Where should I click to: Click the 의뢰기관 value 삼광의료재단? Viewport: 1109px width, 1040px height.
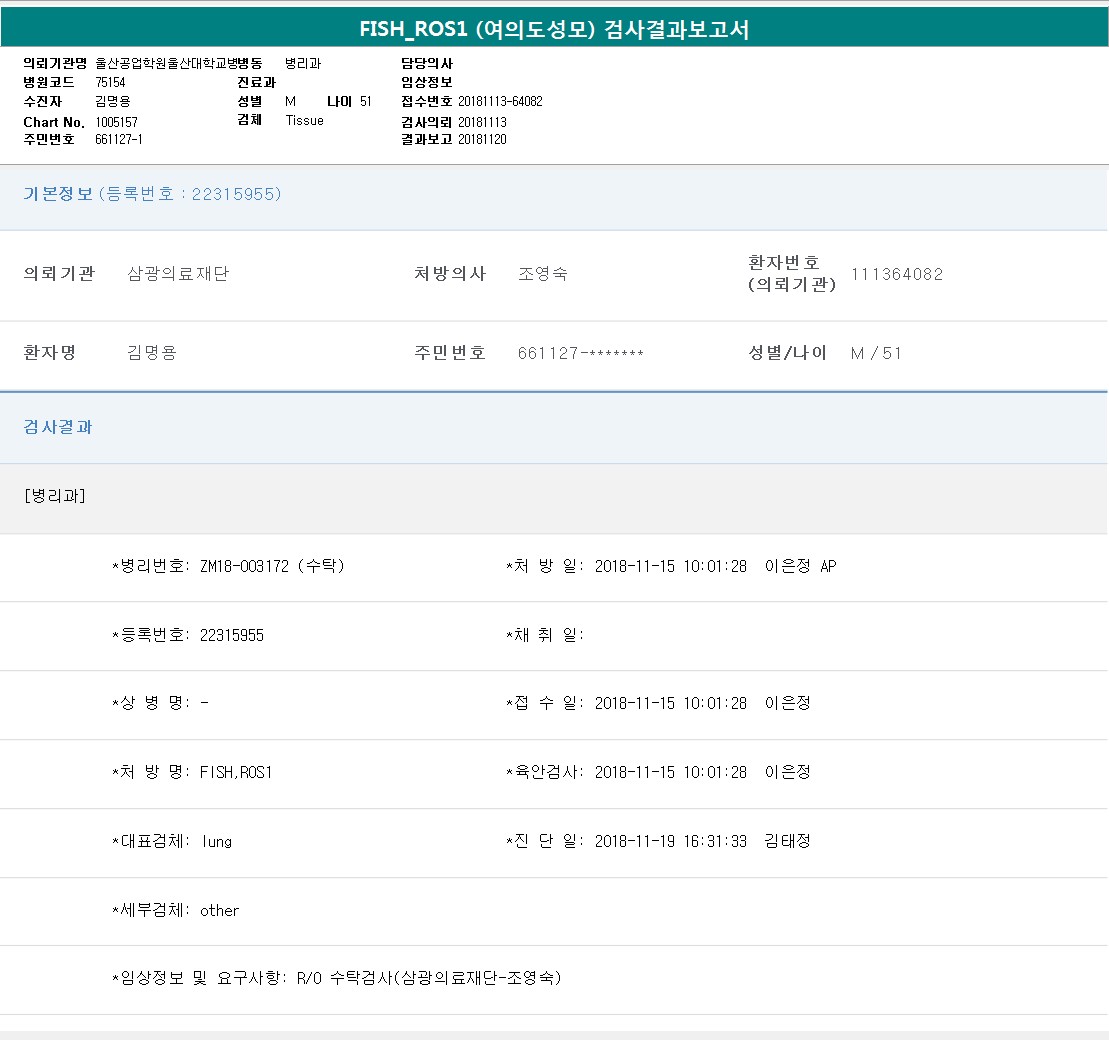pyautogui.click(x=178, y=274)
